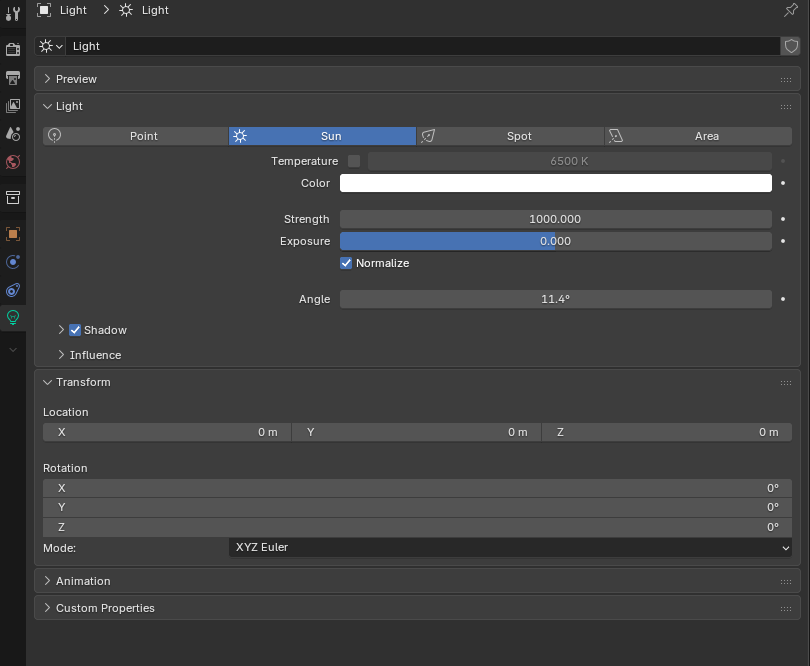Expand the Shadow subpanel arrow
This screenshot has height=666, width=810.
[x=61, y=330]
